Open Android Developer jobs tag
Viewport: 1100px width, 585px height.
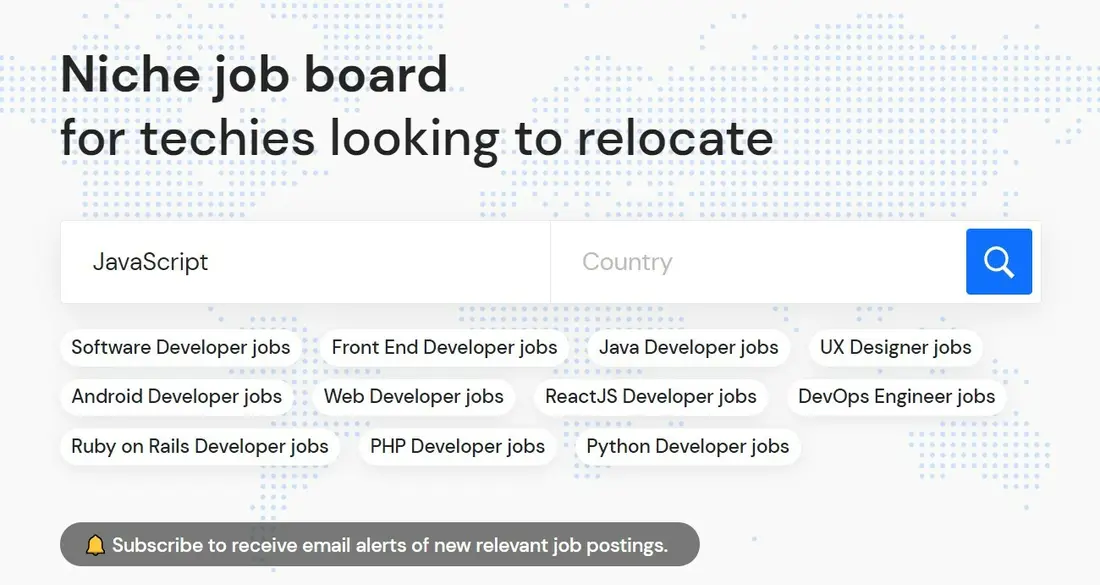pyautogui.click(x=177, y=396)
